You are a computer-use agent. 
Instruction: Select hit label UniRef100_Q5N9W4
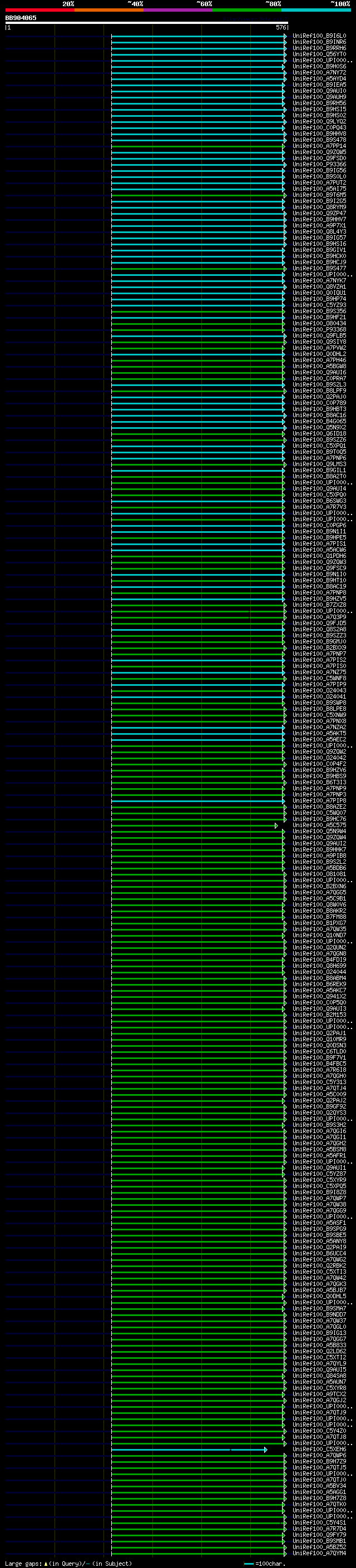tap(319, 831)
